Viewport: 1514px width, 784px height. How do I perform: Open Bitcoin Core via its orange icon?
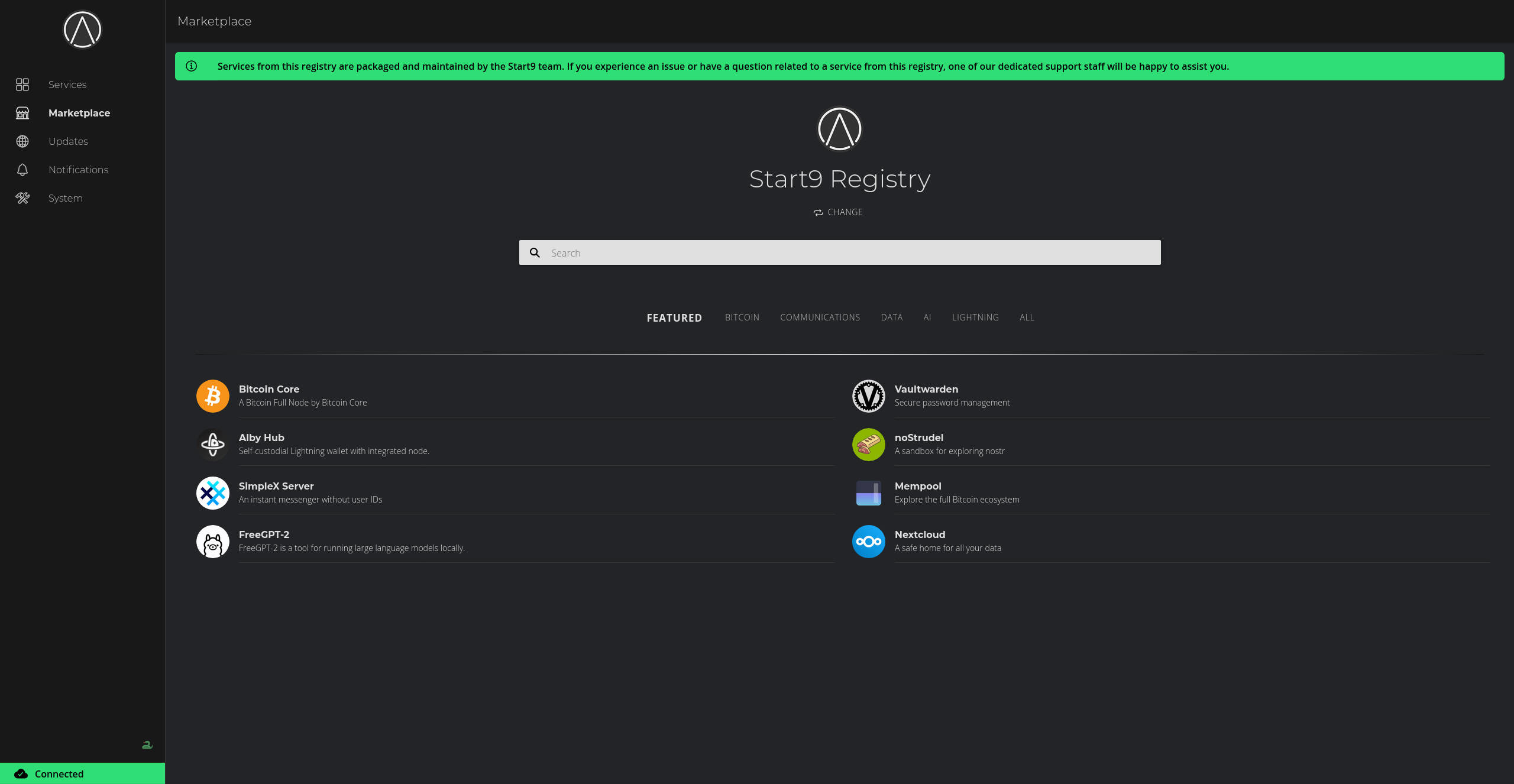213,396
